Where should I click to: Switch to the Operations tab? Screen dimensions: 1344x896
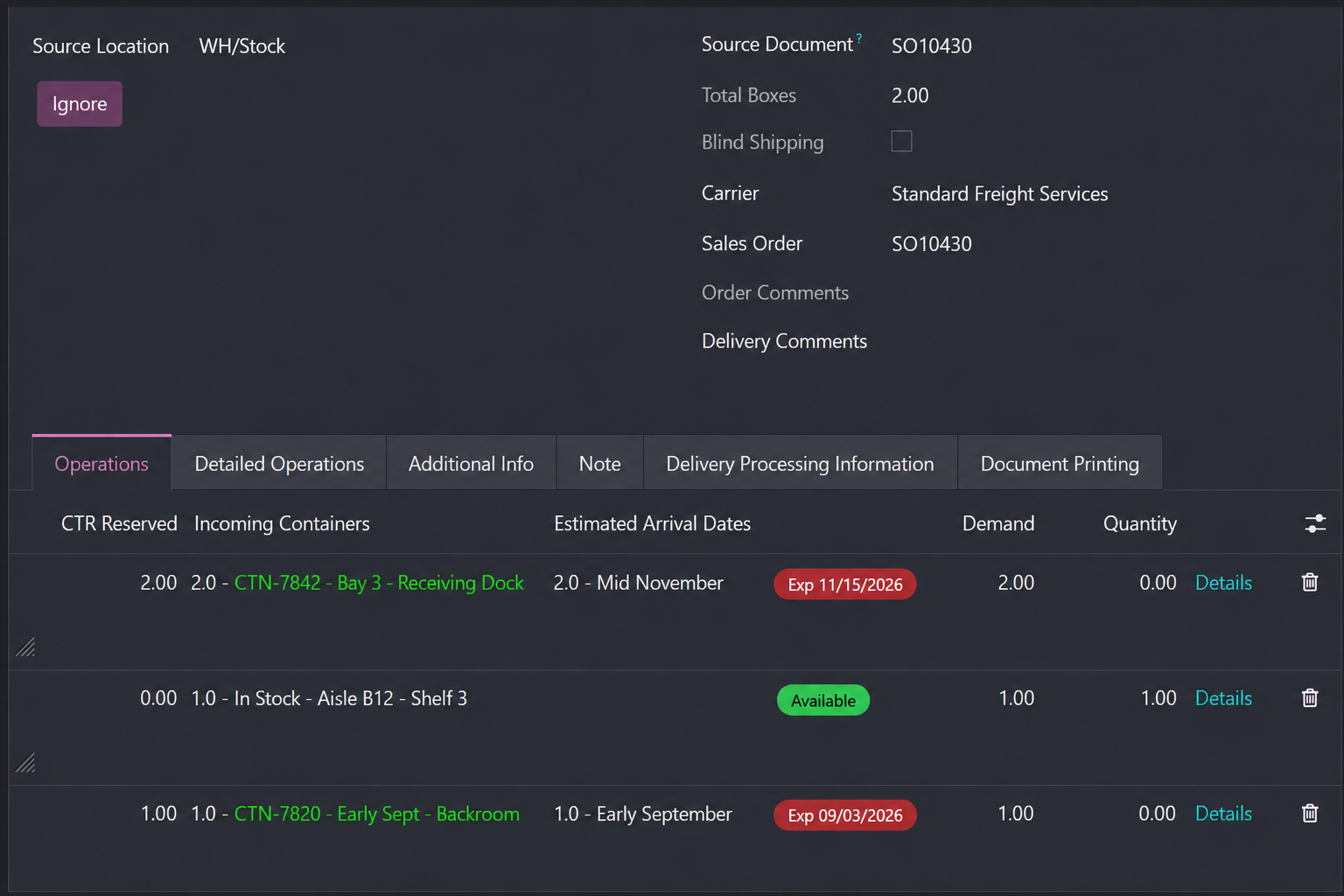tap(101, 464)
